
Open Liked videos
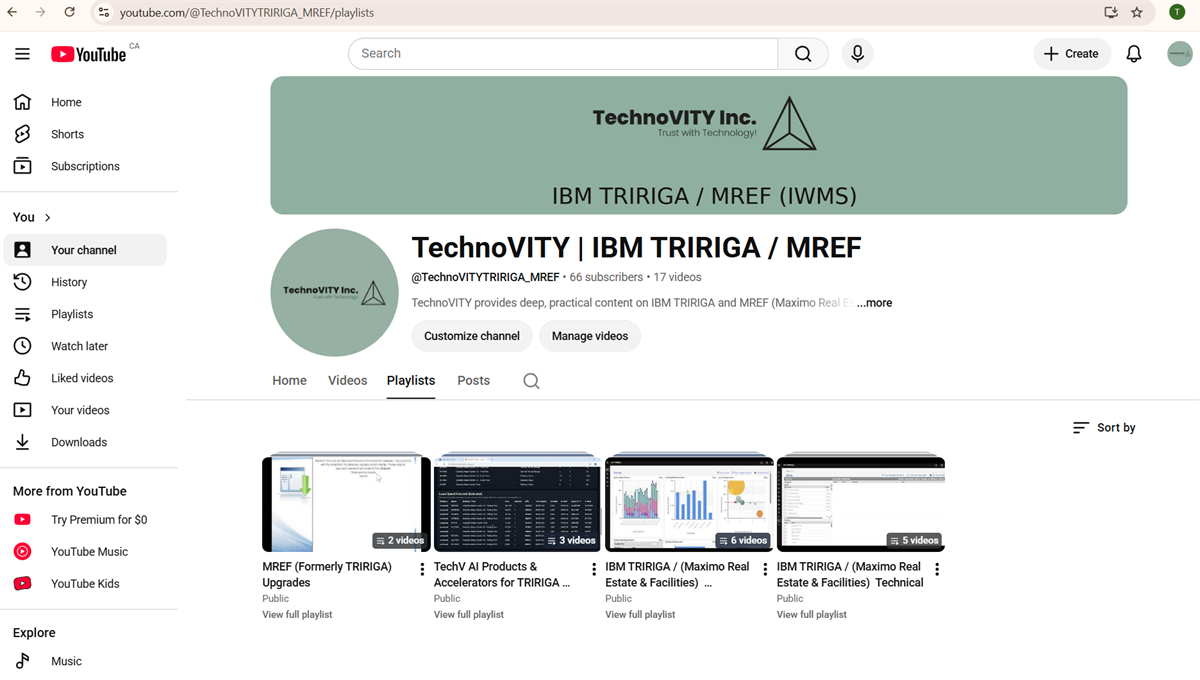tap(85, 378)
